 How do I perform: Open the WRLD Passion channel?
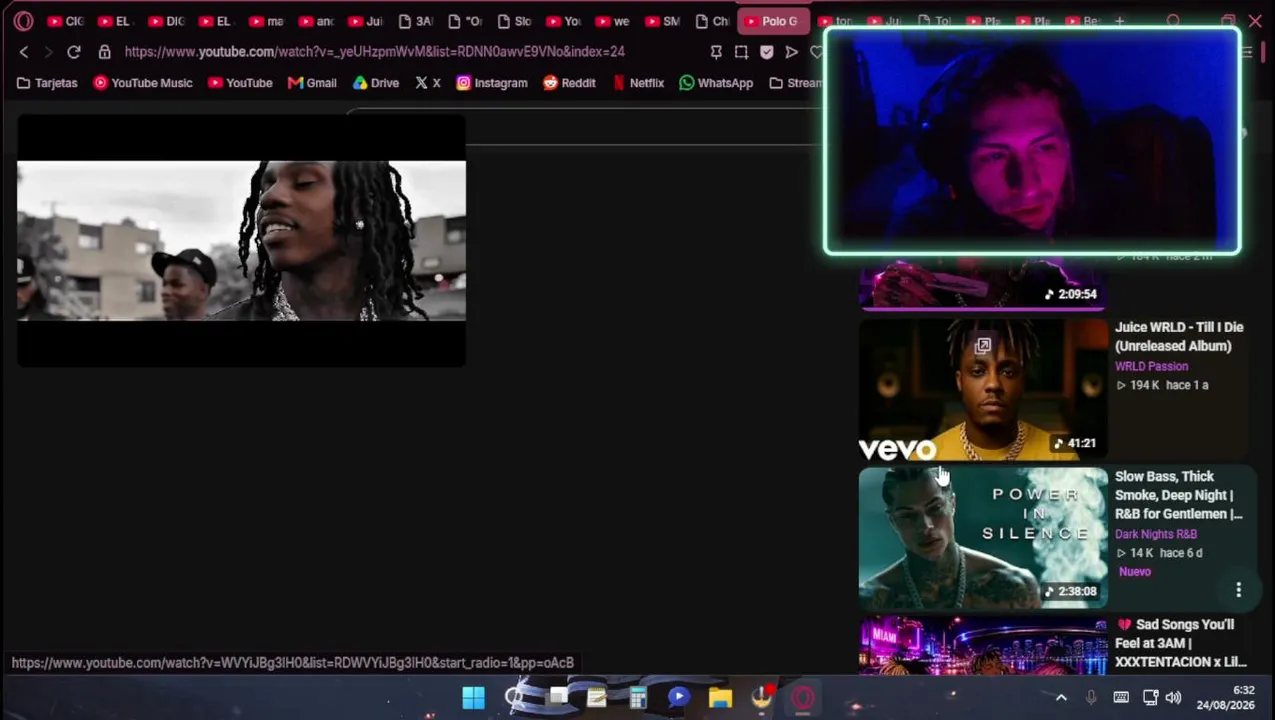1151,366
